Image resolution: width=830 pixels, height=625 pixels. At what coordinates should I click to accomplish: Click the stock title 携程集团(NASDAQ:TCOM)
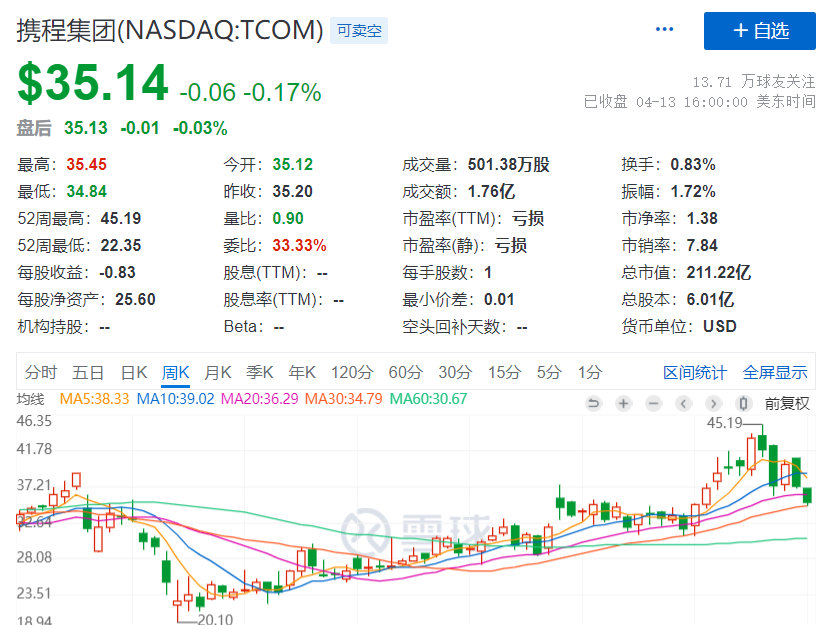click(170, 30)
